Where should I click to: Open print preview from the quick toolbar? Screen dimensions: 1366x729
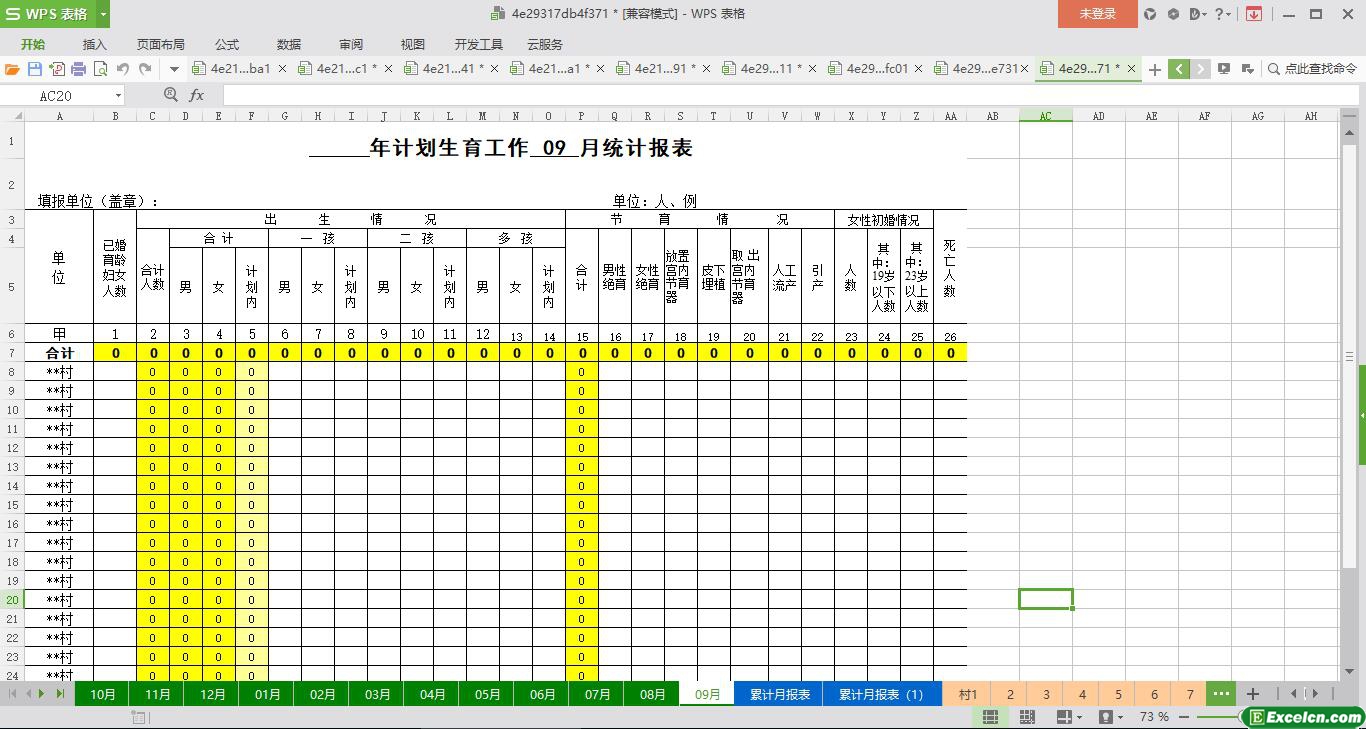(x=100, y=69)
